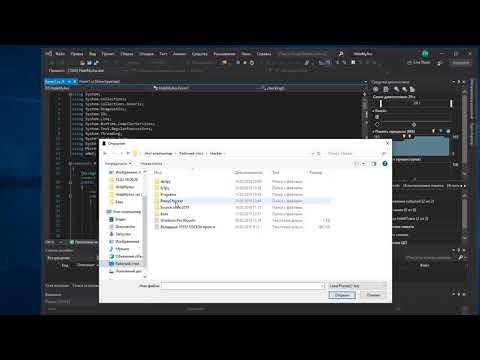This screenshot has width=480, height=360.
Task: Open the Файл menu in Visual Studio
Action: 60,54
